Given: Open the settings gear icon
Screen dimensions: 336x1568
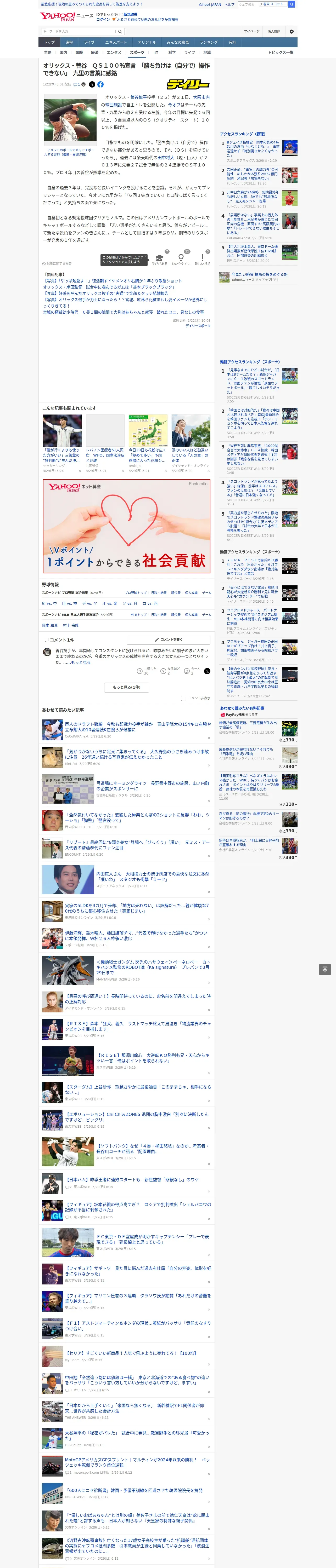Looking at the screenshot, I should point(292,32).
